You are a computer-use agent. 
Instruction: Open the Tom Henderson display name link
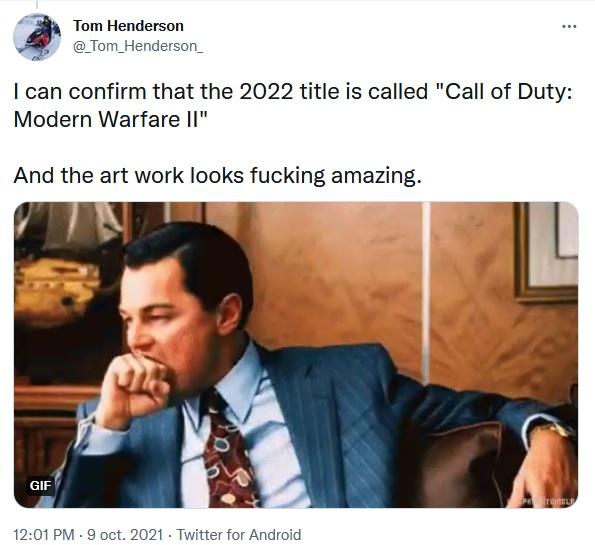tap(128, 26)
